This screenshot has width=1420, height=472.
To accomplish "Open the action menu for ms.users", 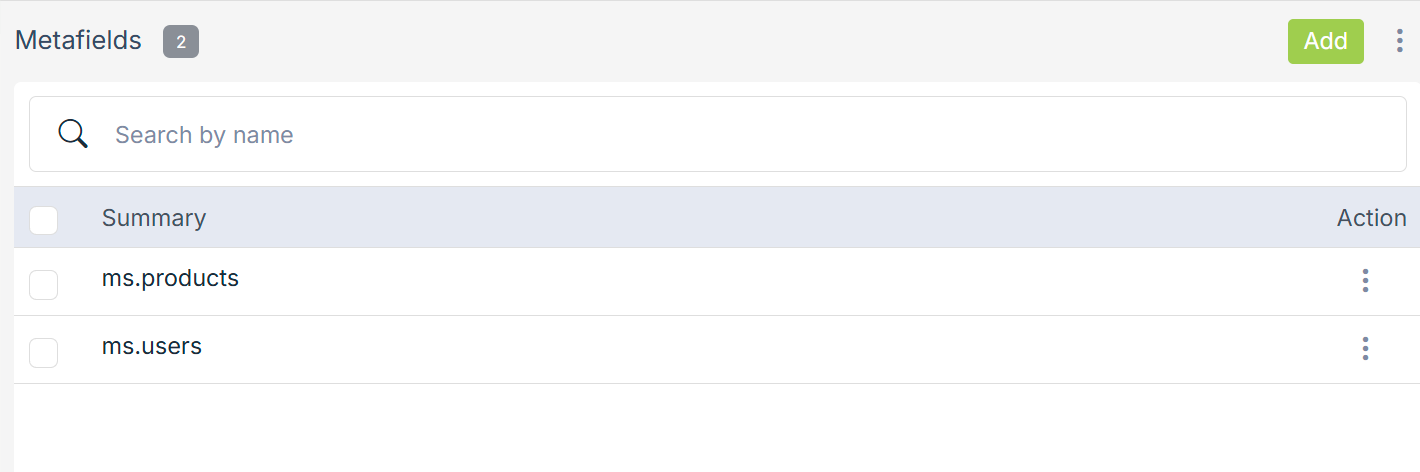I will pos(1365,349).
